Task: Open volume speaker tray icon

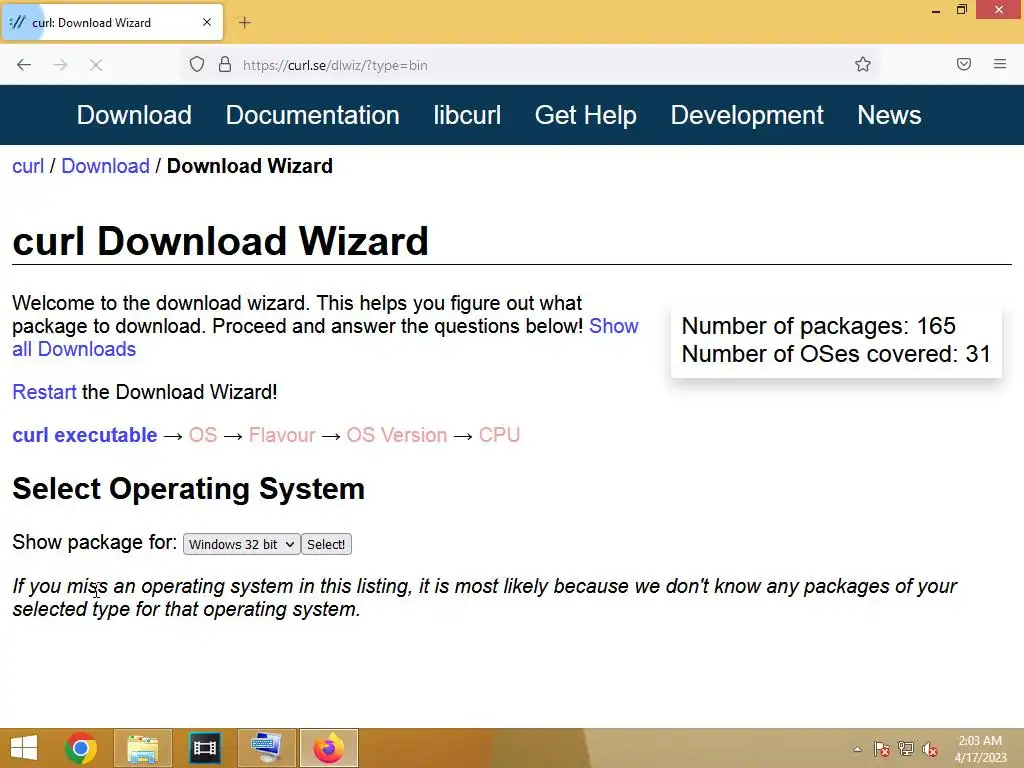Action: [930, 749]
